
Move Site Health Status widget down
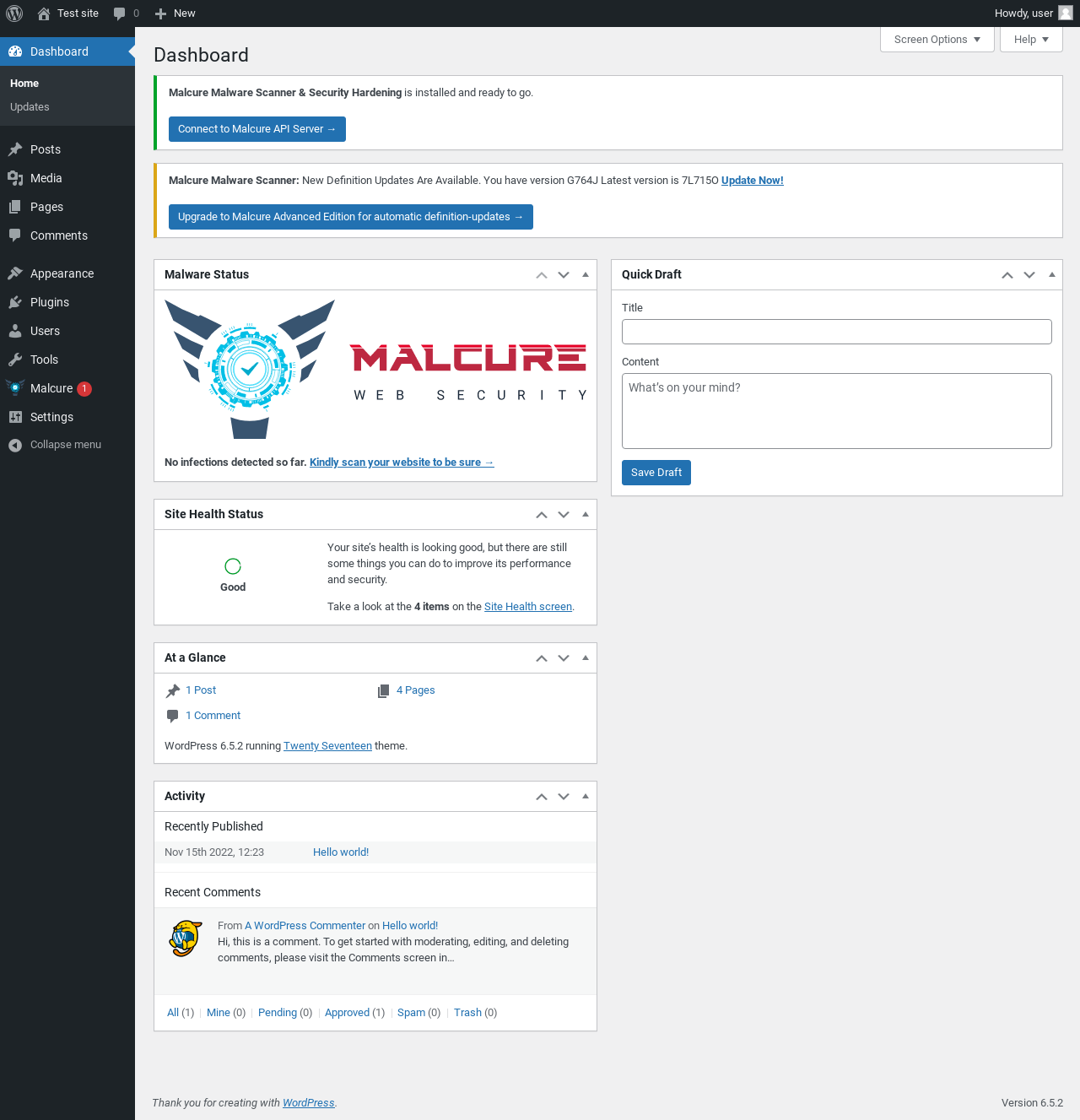click(564, 515)
